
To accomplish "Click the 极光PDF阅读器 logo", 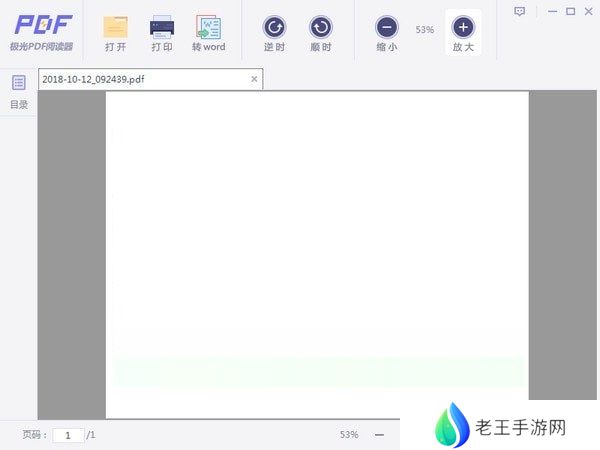I will (41, 33).
